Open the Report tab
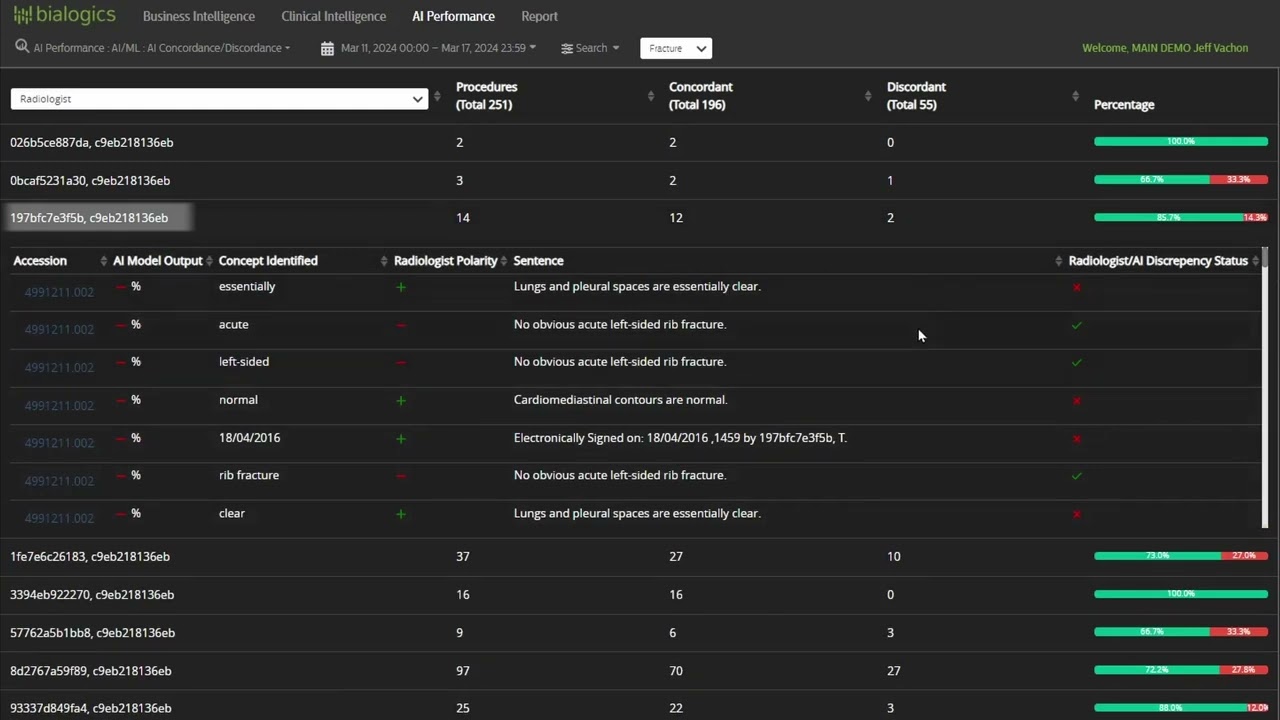 (x=539, y=16)
